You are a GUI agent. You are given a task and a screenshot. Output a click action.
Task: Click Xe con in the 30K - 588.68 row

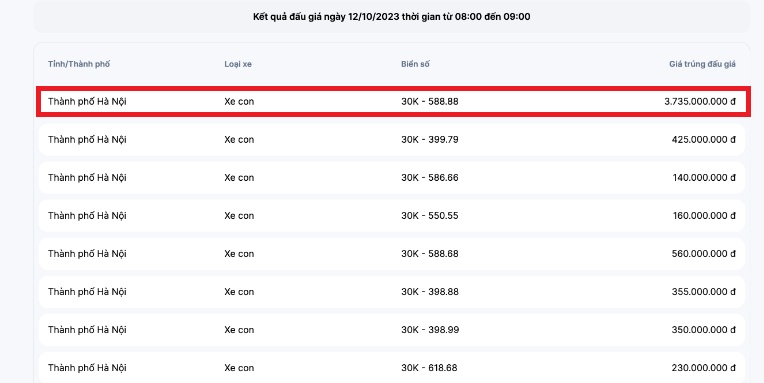pos(239,254)
